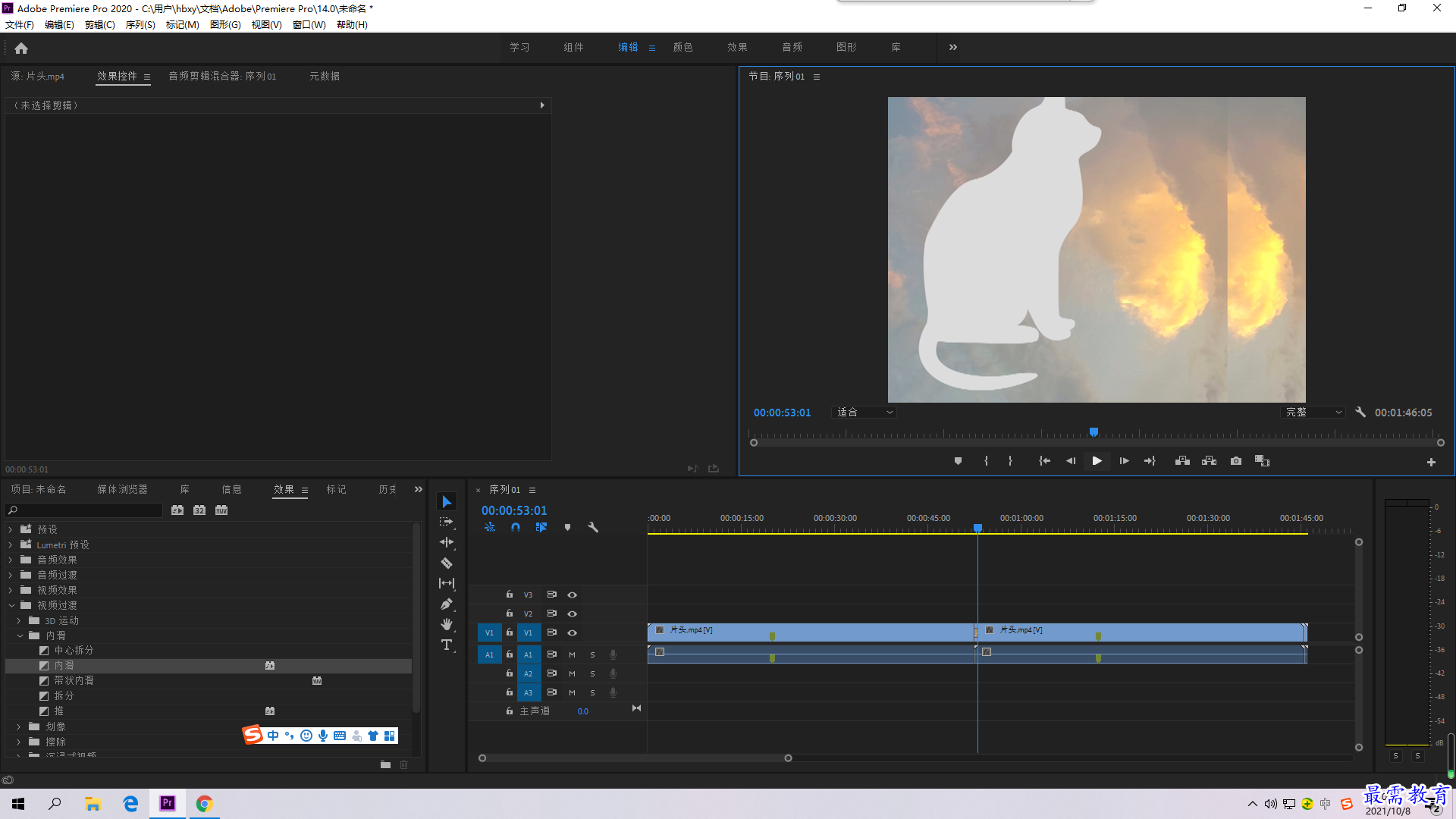The height and width of the screenshot is (819, 1456).
Task: Click the Extract button
Action: (x=1210, y=461)
